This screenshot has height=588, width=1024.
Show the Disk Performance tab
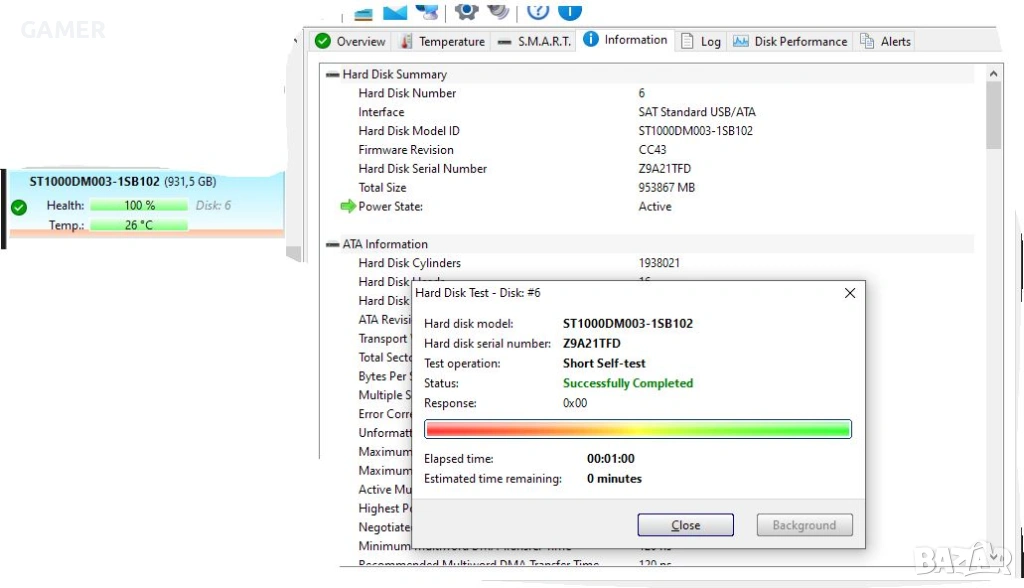(x=790, y=41)
